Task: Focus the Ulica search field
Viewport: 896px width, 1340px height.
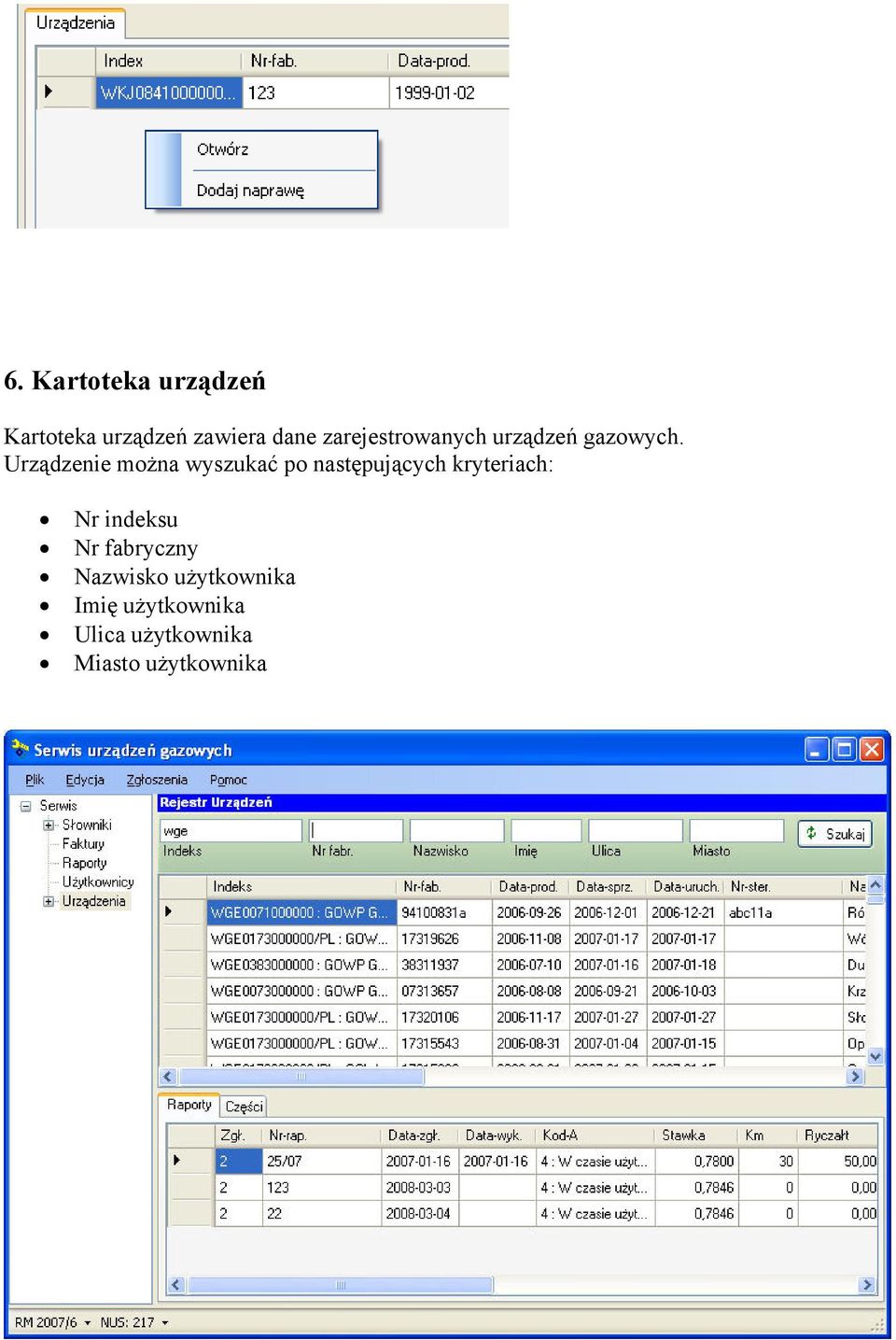Action: 636,831
